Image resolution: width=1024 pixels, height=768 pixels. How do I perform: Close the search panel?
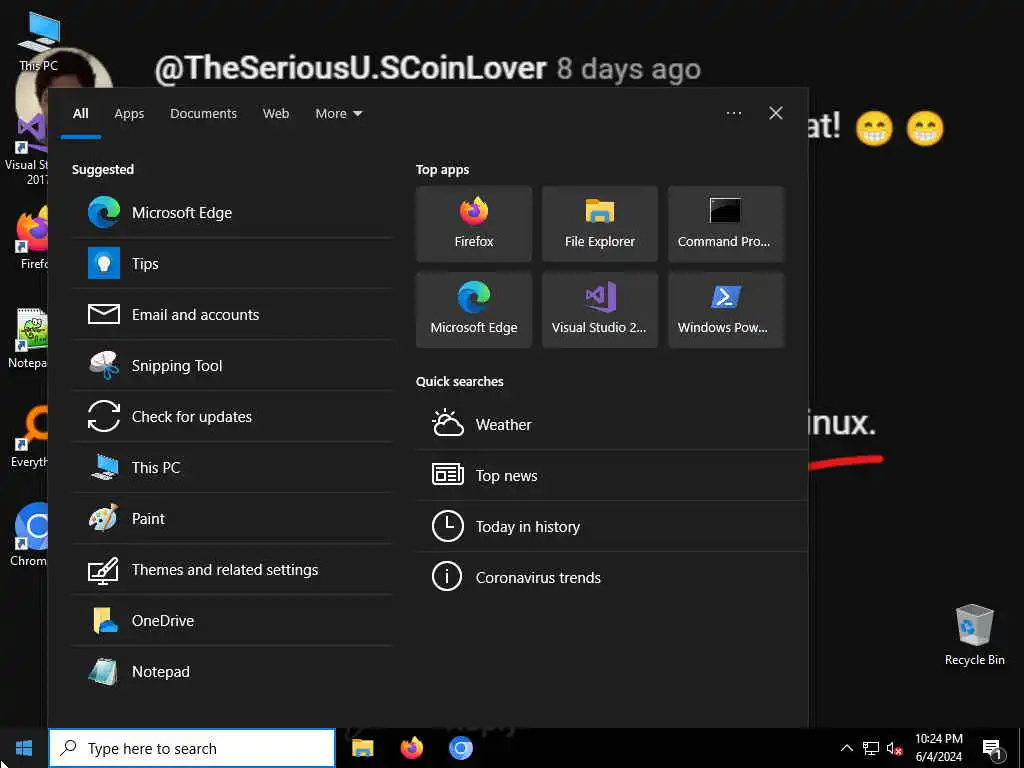[x=776, y=113]
